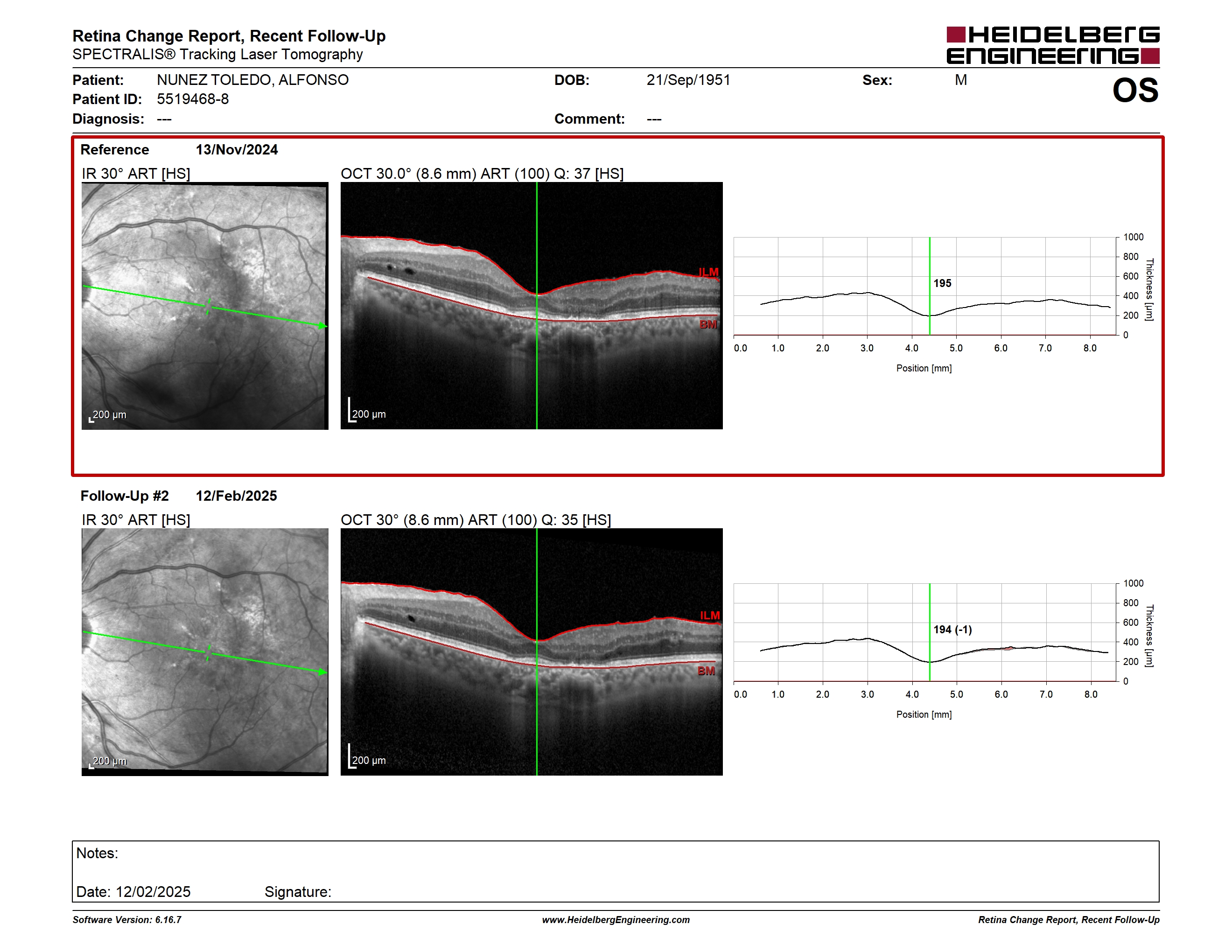Click the Reference OCT Q: 37 caption
This screenshot has width=1232, height=952.
point(483,174)
